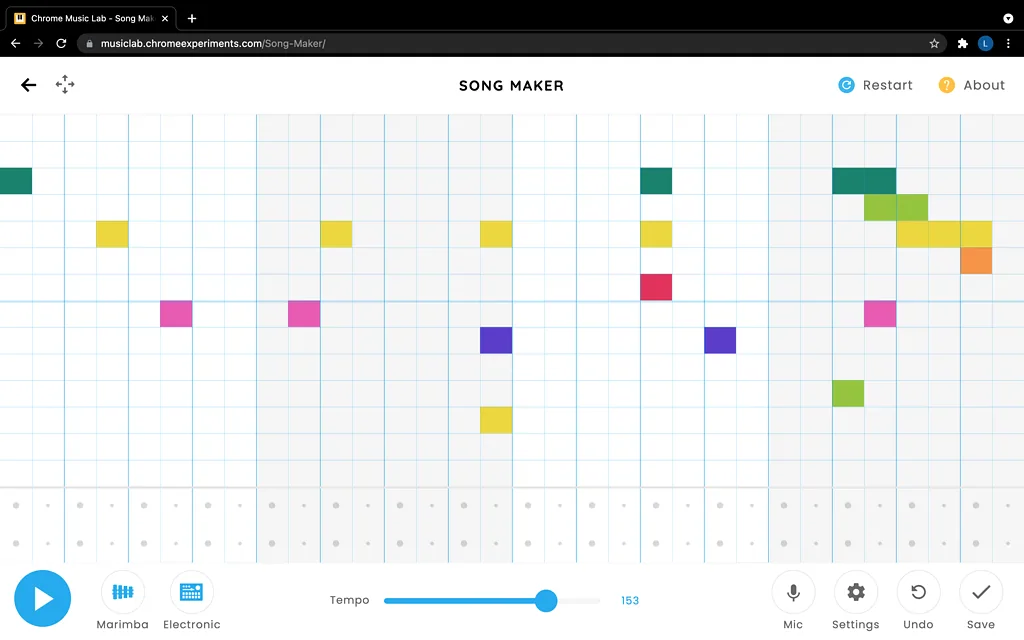Screen dimensions: 1024x640
Task: Toggle the dark green note at far left
Action: pyautogui.click(x=16, y=181)
